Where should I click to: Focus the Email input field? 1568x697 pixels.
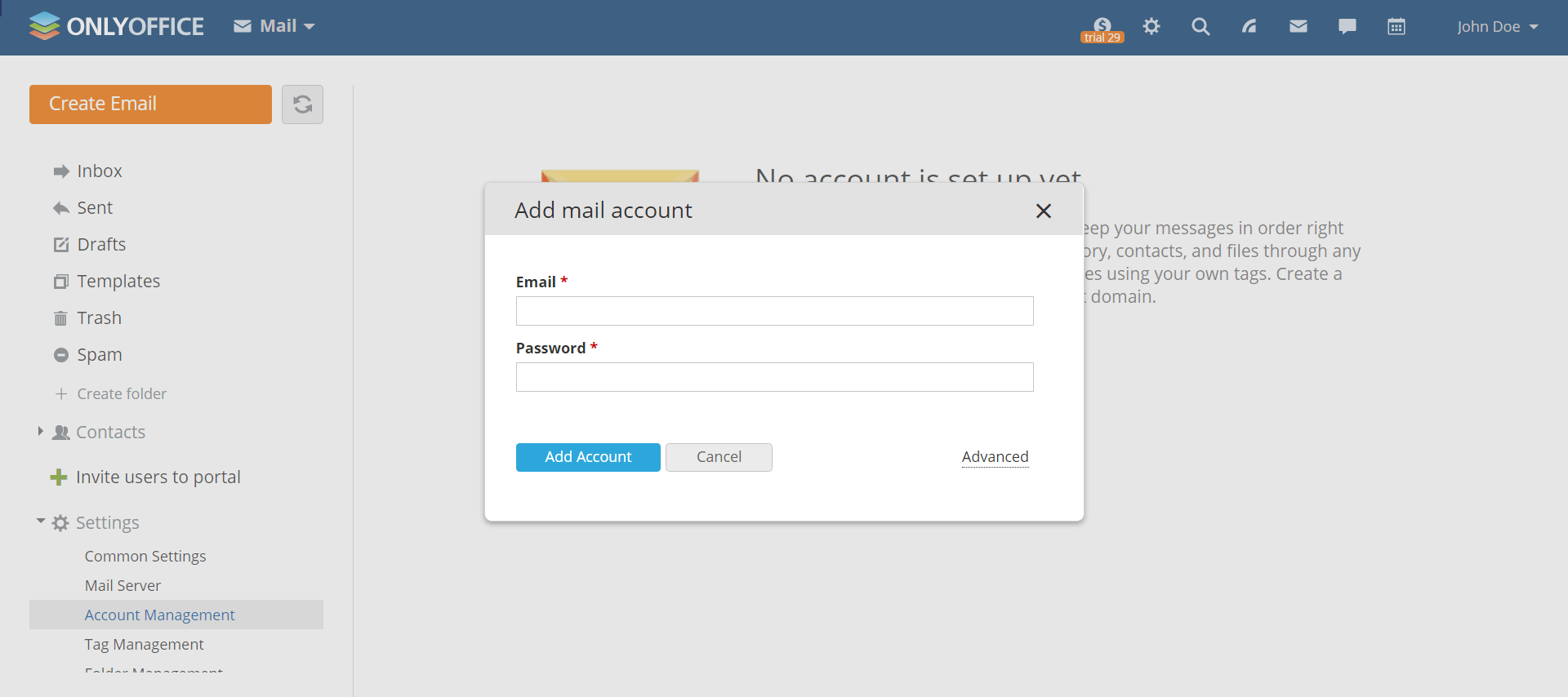[774, 311]
